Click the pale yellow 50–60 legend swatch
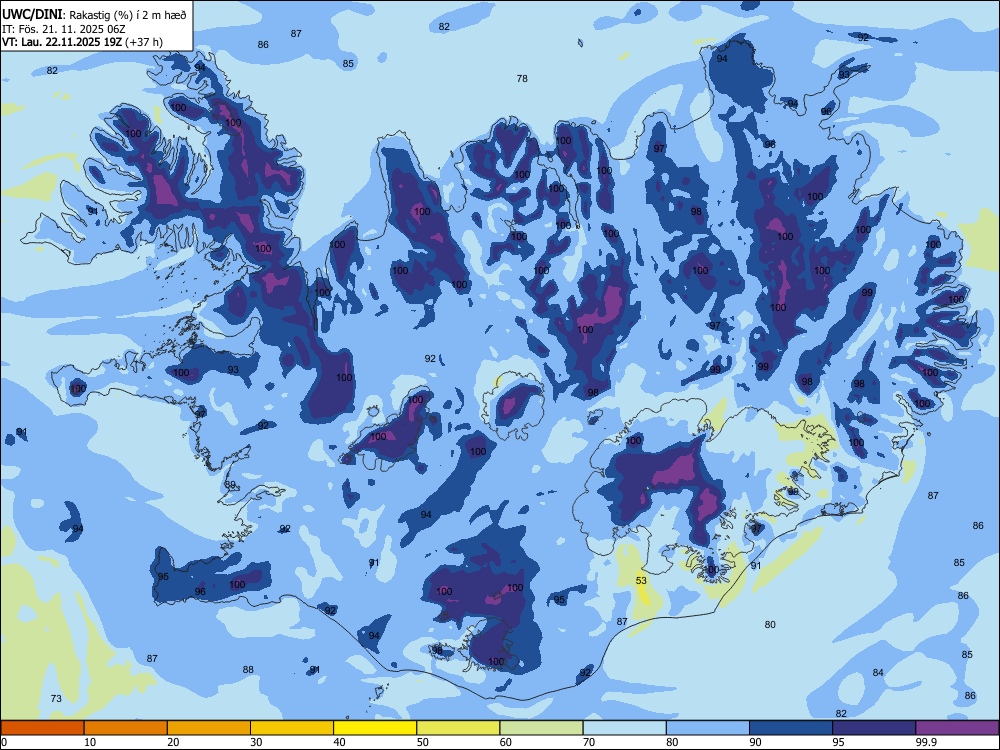This screenshot has height=750, width=1000. click(x=458, y=728)
